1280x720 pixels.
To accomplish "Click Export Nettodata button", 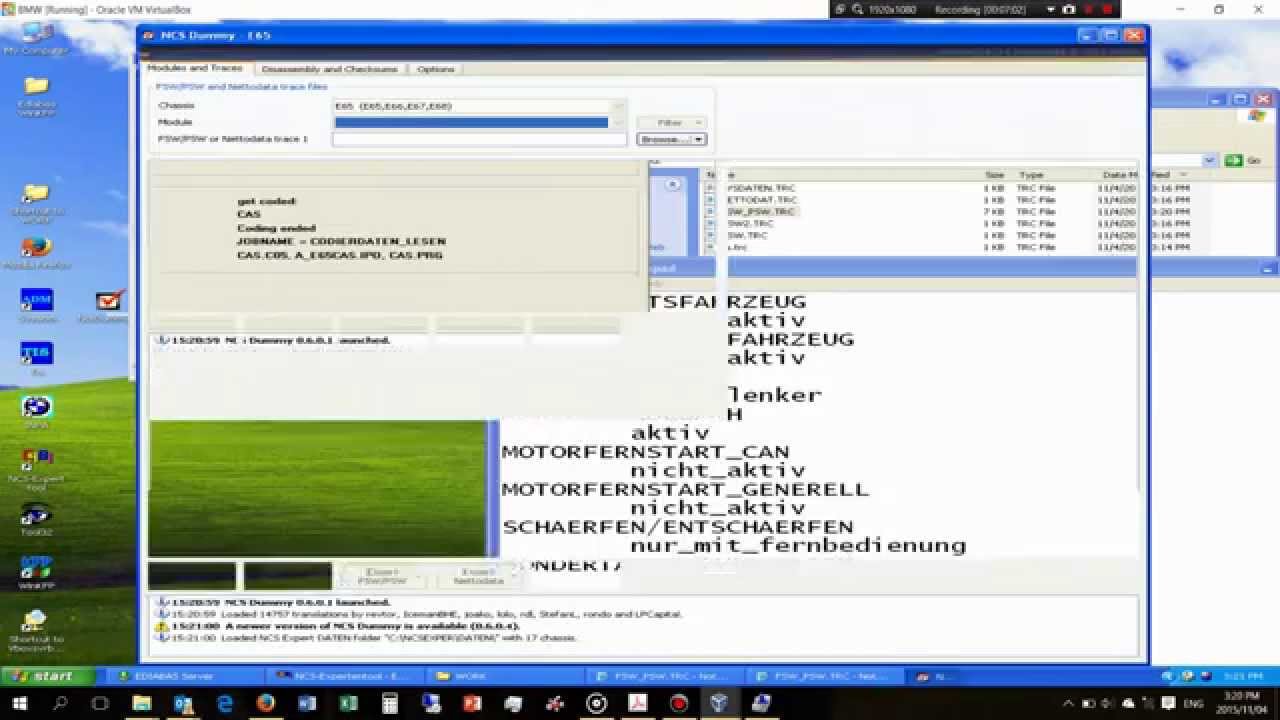I will click(478, 576).
